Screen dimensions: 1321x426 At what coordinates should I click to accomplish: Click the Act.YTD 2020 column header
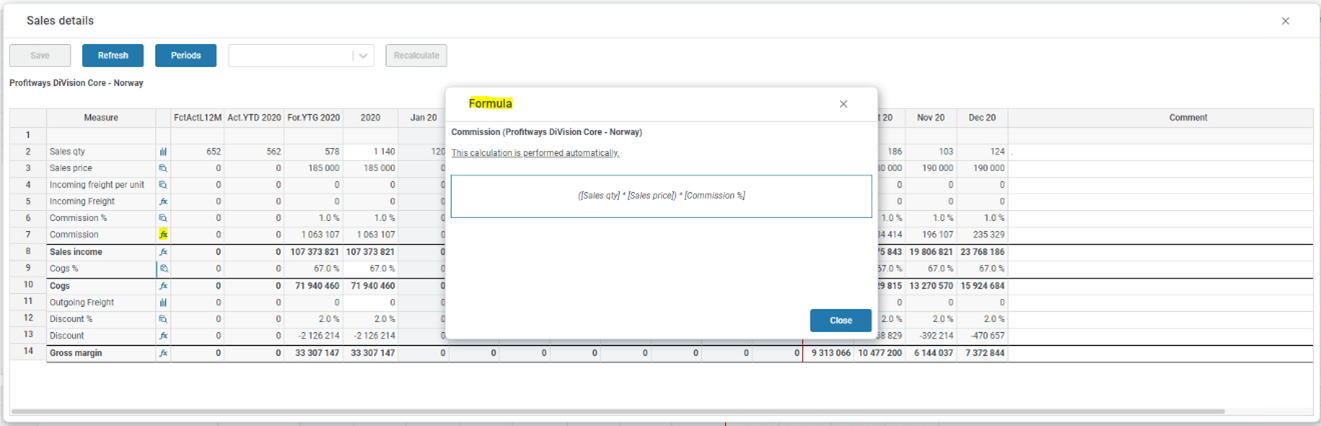254,117
